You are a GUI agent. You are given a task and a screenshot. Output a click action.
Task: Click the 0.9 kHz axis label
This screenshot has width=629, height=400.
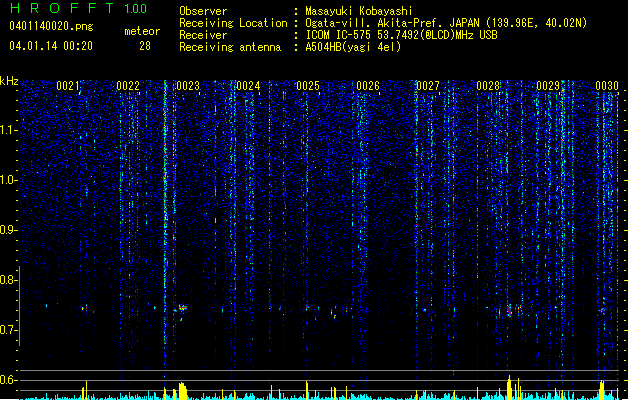pyautogui.click(x=9, y=230)
